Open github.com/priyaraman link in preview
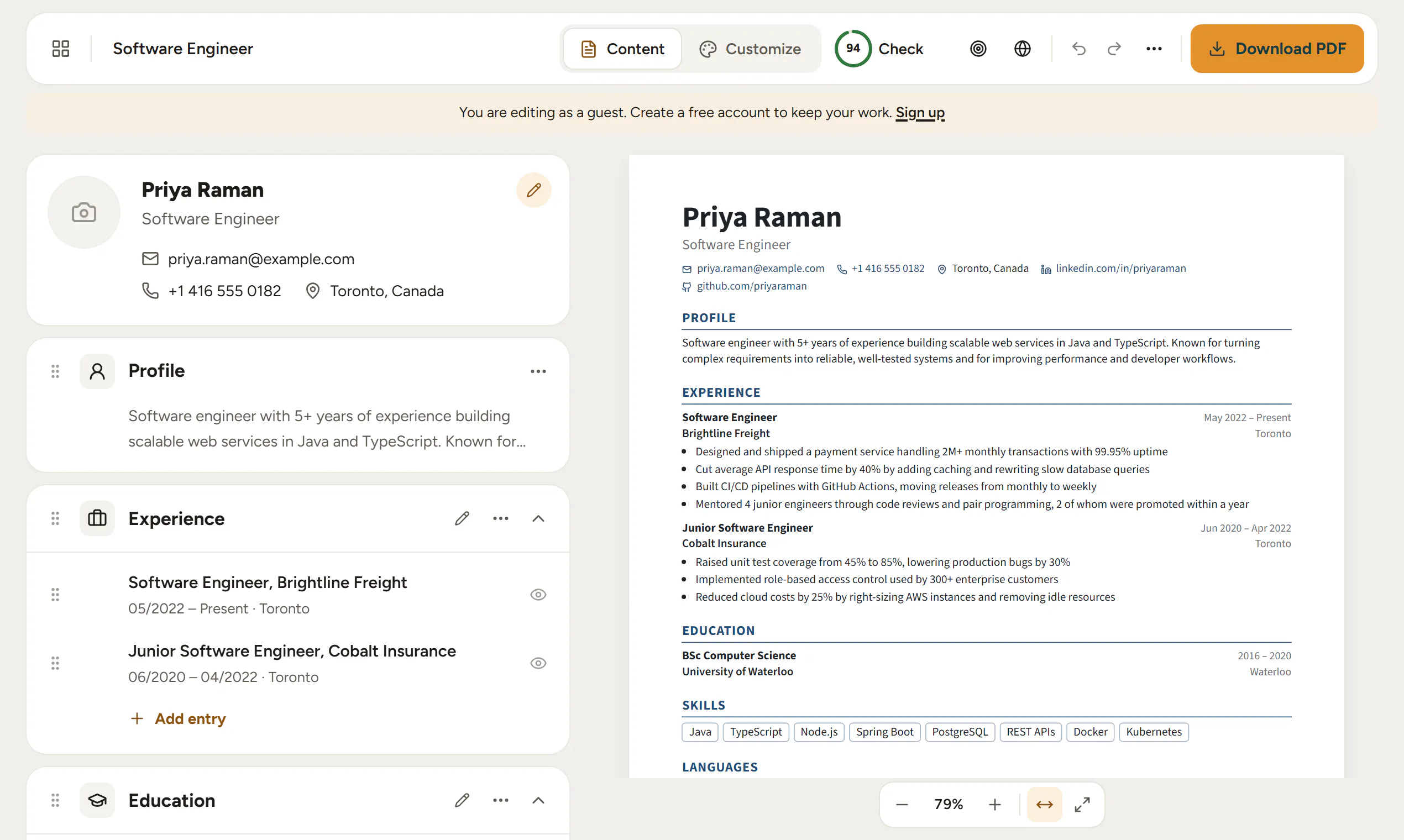Screen dimensions: 1404x840 click(x=751, y=286)
